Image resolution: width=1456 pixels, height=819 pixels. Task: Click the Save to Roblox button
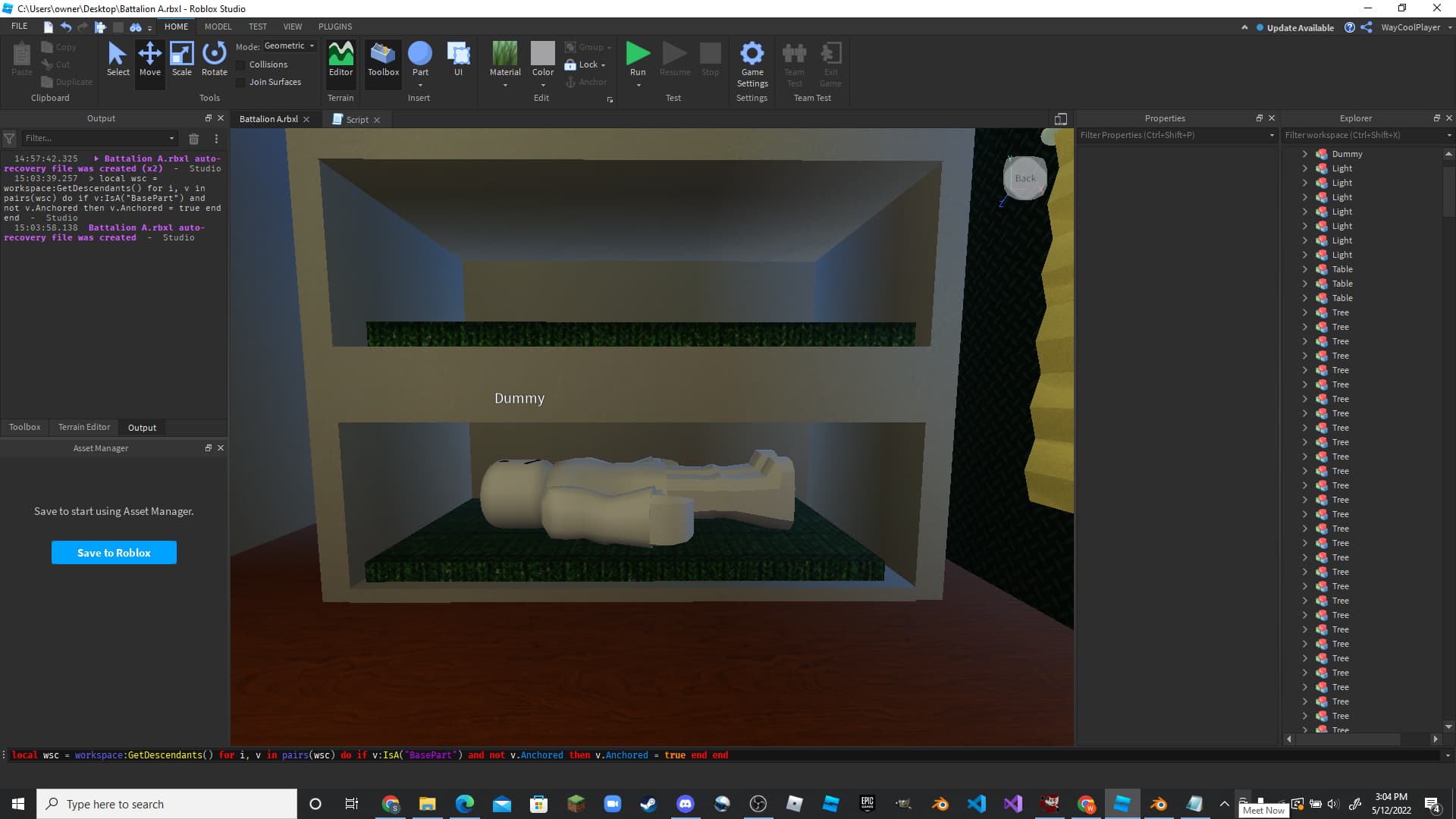114,553
